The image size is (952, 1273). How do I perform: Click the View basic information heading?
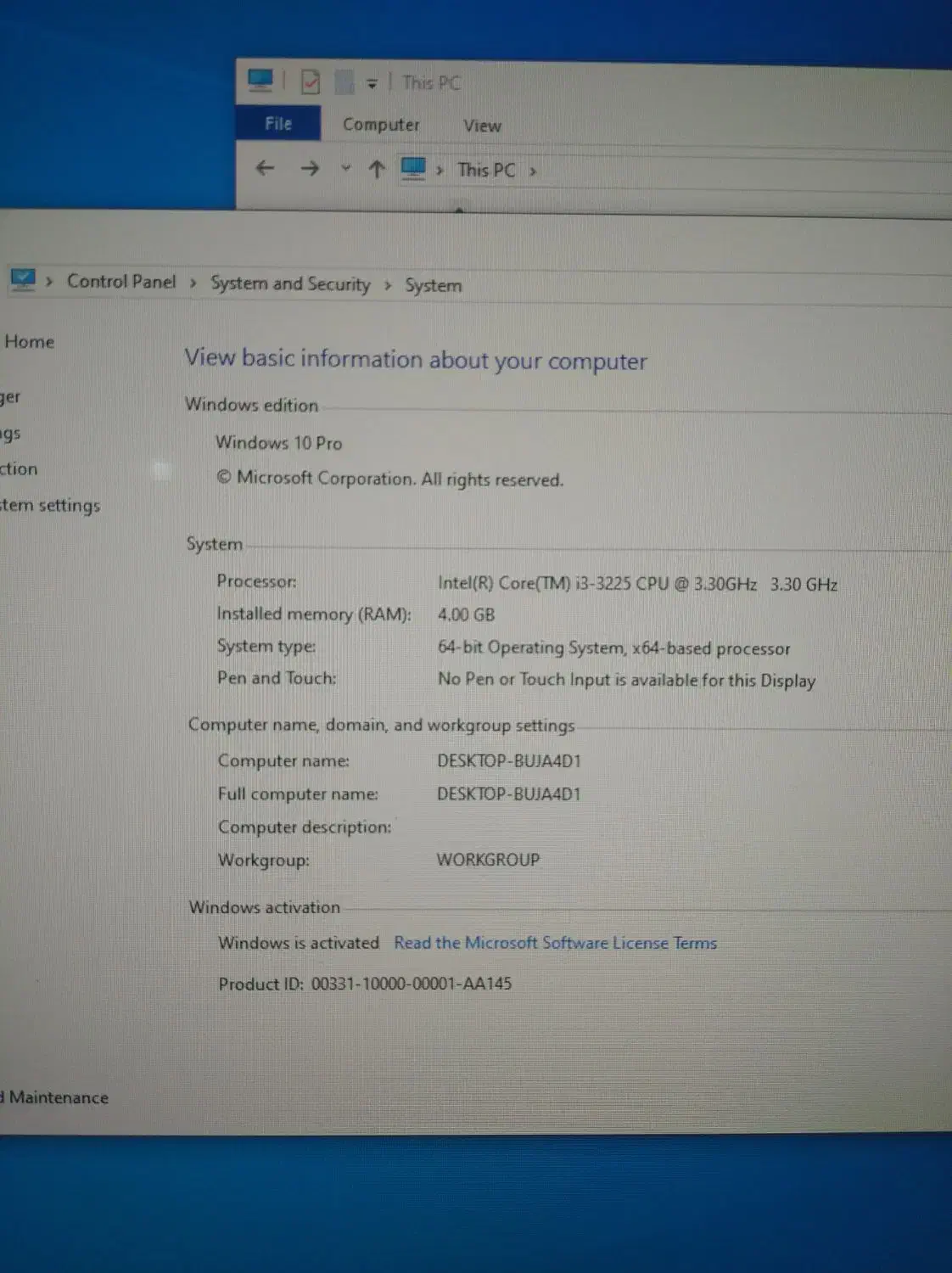tap(416, 360)
